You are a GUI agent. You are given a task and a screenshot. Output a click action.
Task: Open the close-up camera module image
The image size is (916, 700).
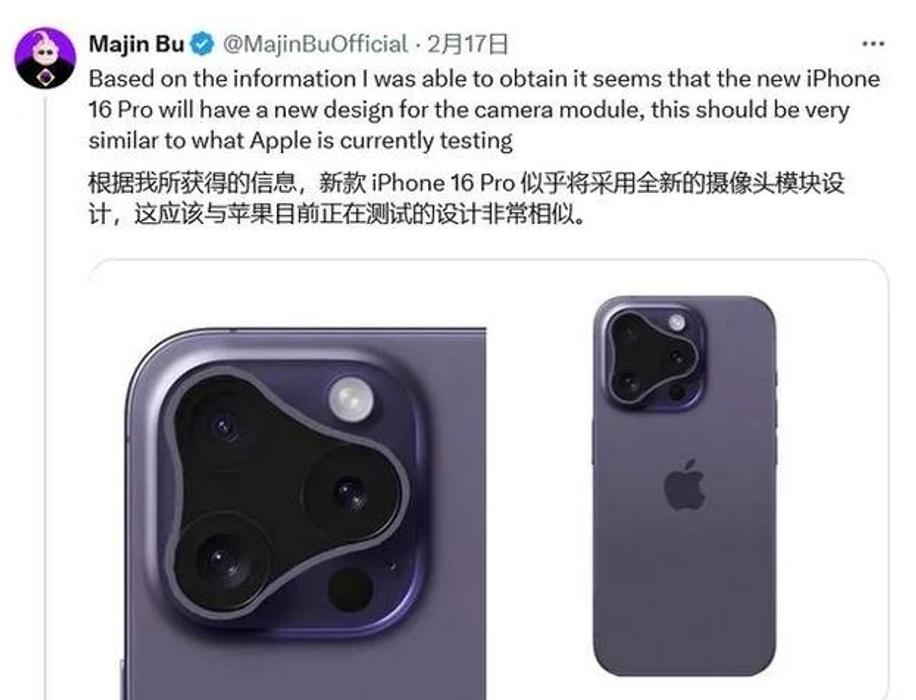coord(304,513)
